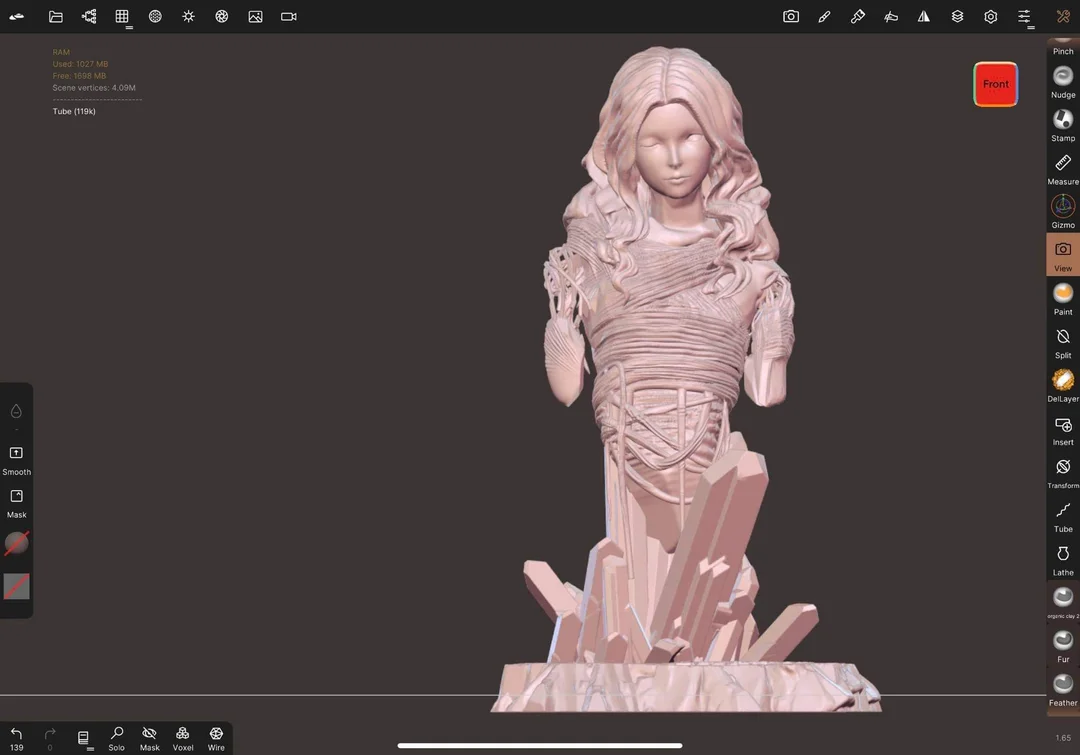This screenshot has width=1080, height=755.
Task: Open the history list icon
Action: (x=83, y=738)
